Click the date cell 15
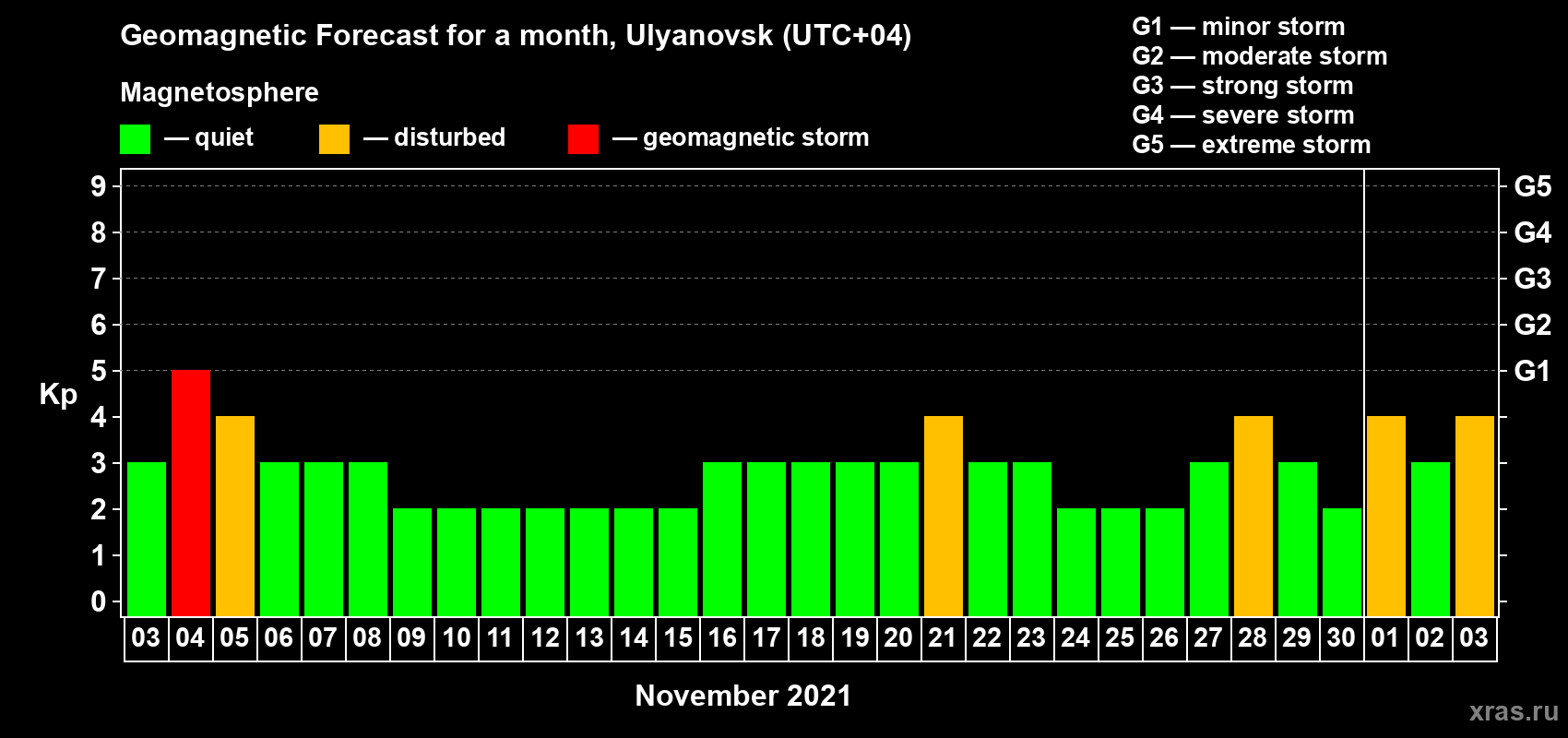The width and height of the screenshot is (1568, 738). click(678, 638)
